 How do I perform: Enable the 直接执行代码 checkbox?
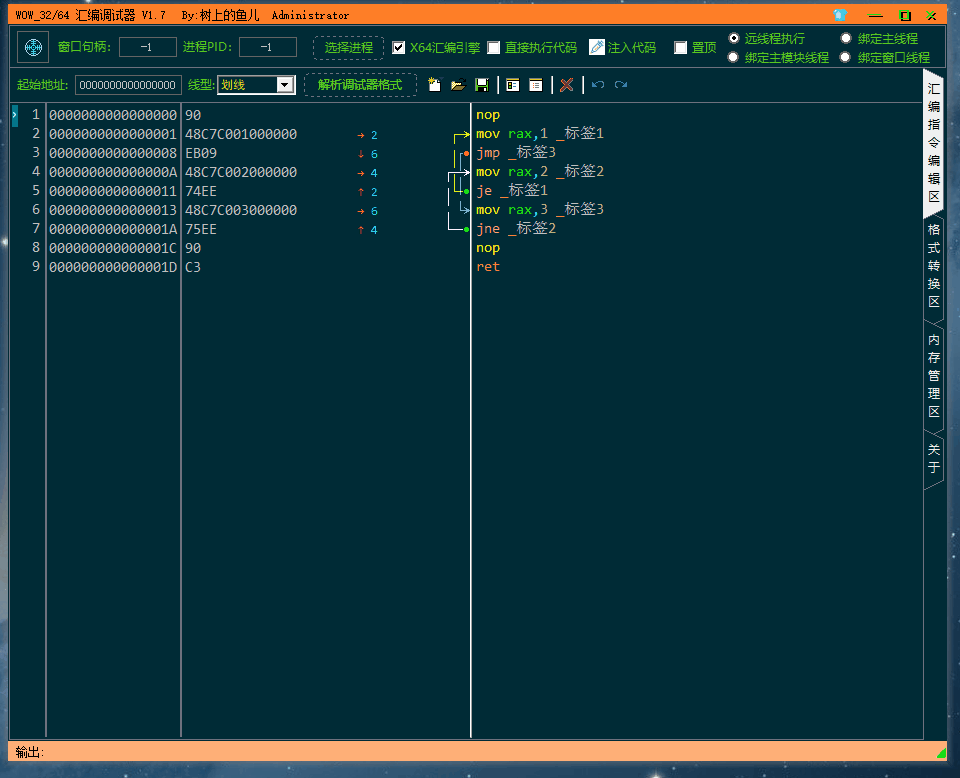(x=493, y=47)
